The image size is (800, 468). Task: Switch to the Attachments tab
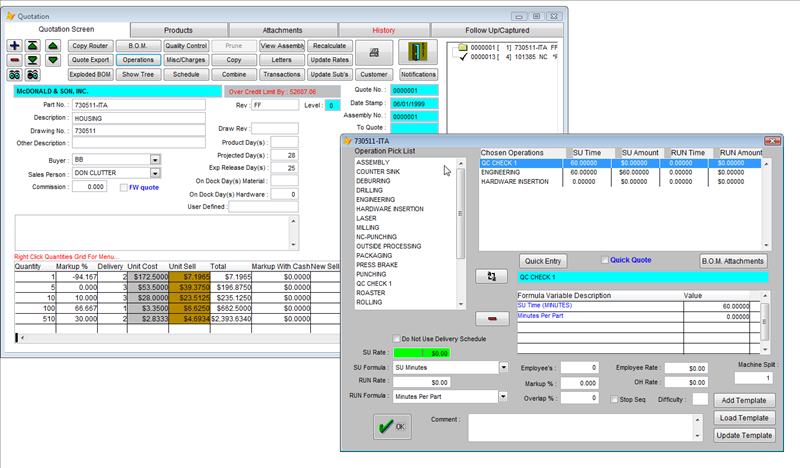pyautogui.click(x=282, y=31)
